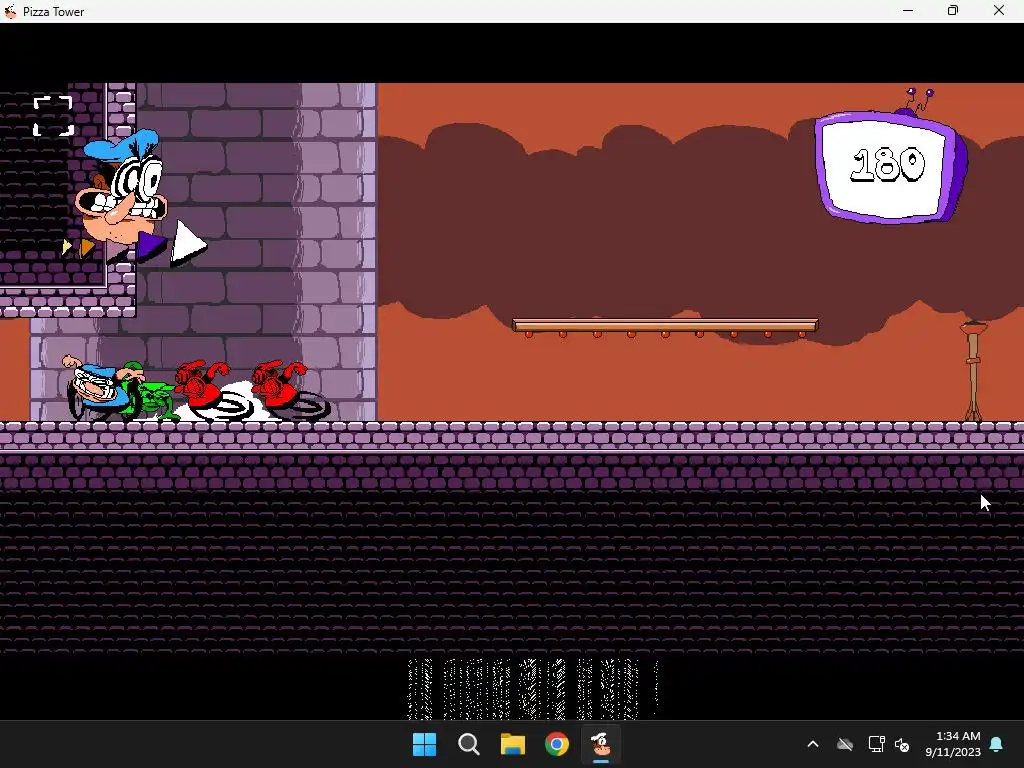Viewport: 1024px width, 768px height.
Task: Click the white speed arrow indicator
Action: 189,244
